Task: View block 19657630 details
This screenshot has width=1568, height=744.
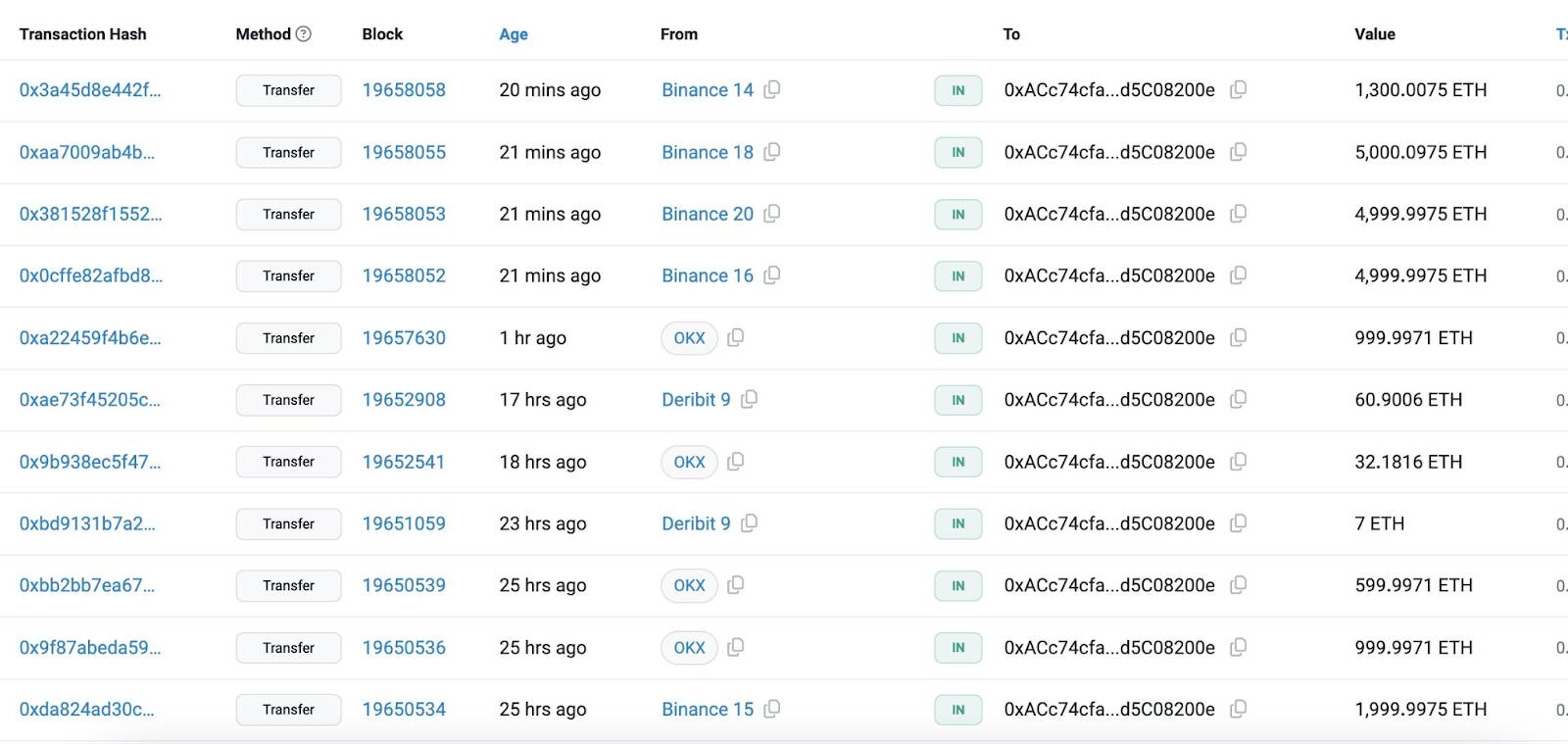Action: [404, 337]
